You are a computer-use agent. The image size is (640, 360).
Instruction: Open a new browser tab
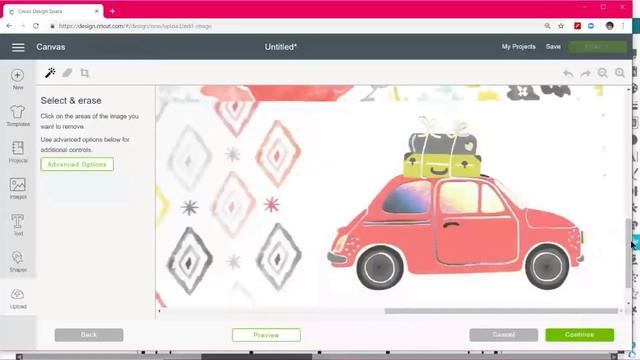(x=112, y=11)
